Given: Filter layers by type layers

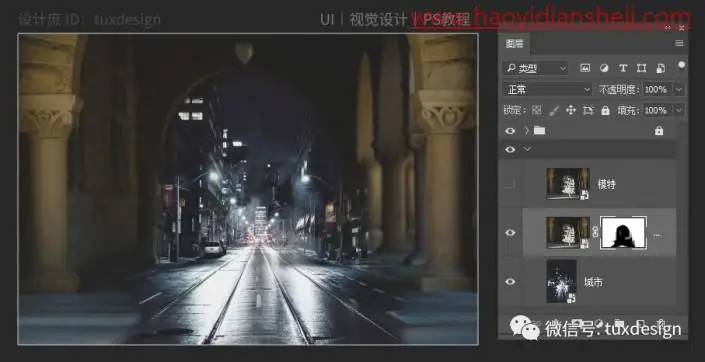Looking at the screenshot, I should point(623,68).
